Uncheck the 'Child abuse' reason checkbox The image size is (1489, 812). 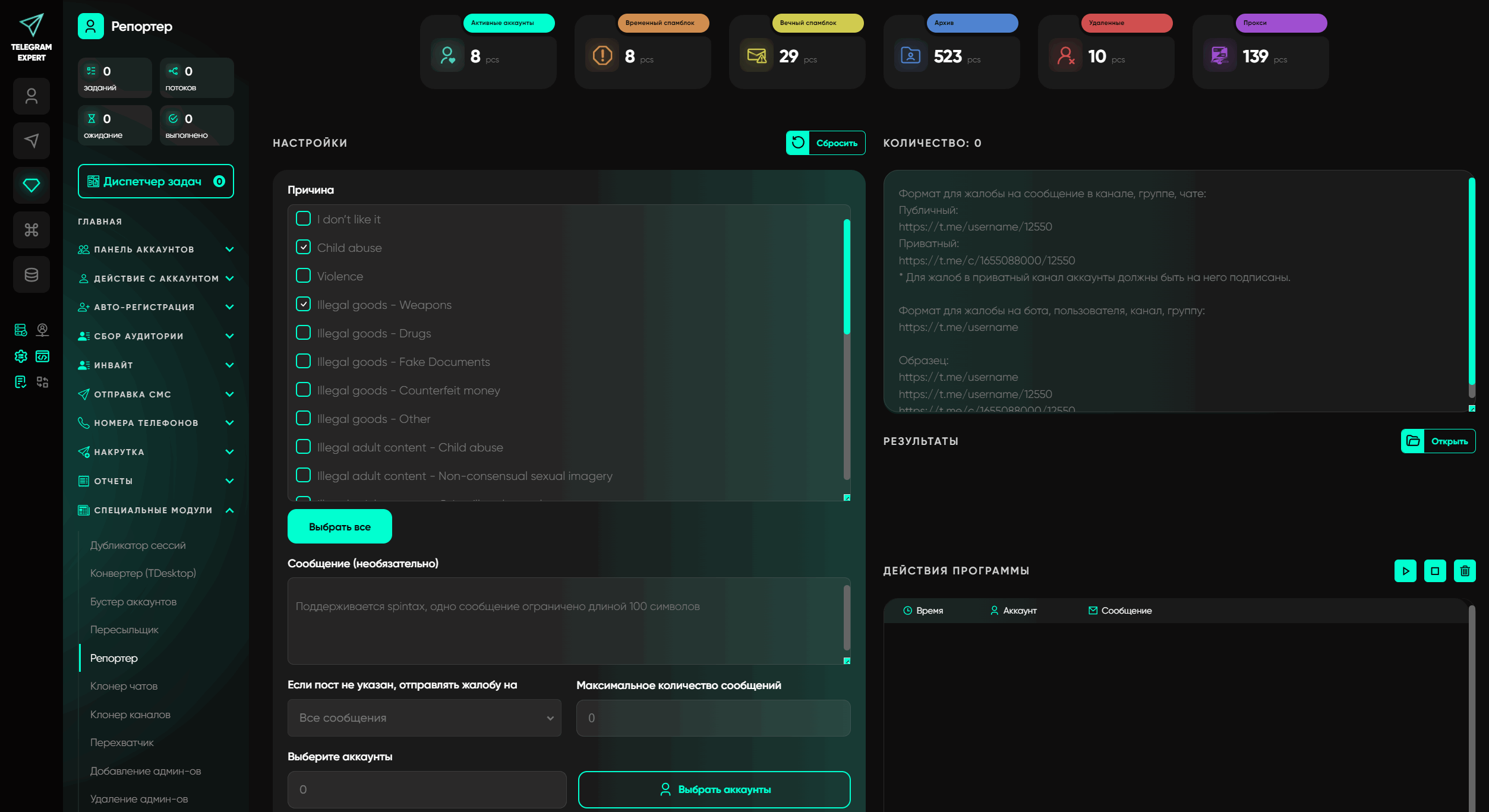303,247
